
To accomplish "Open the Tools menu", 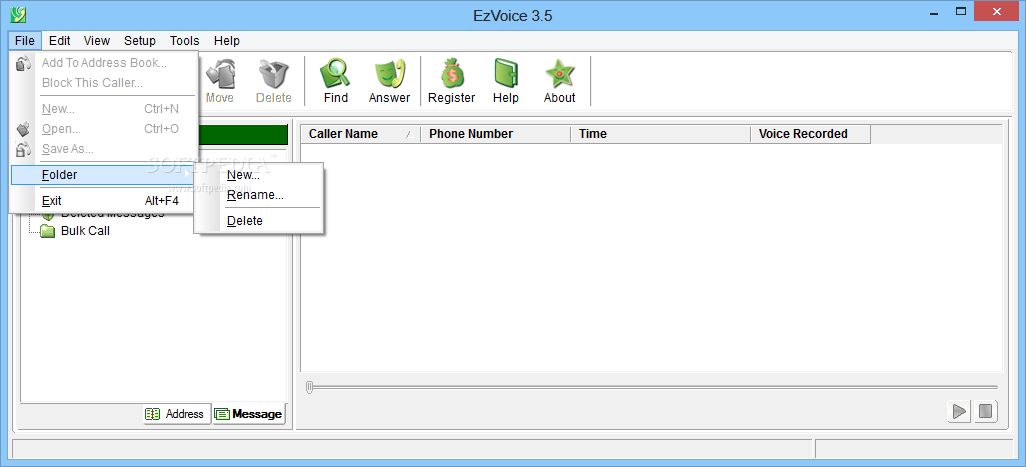I will coord(185,41).
